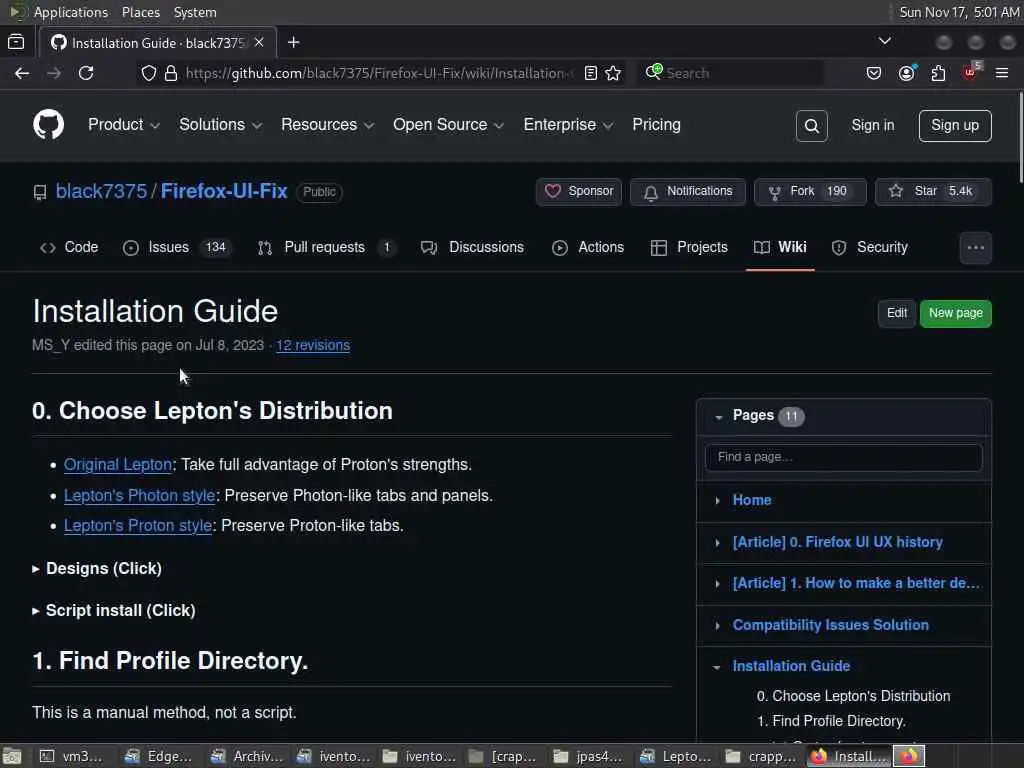Click the Sign up button
The height and width of the screenshot is (768, 1024).
955,125
